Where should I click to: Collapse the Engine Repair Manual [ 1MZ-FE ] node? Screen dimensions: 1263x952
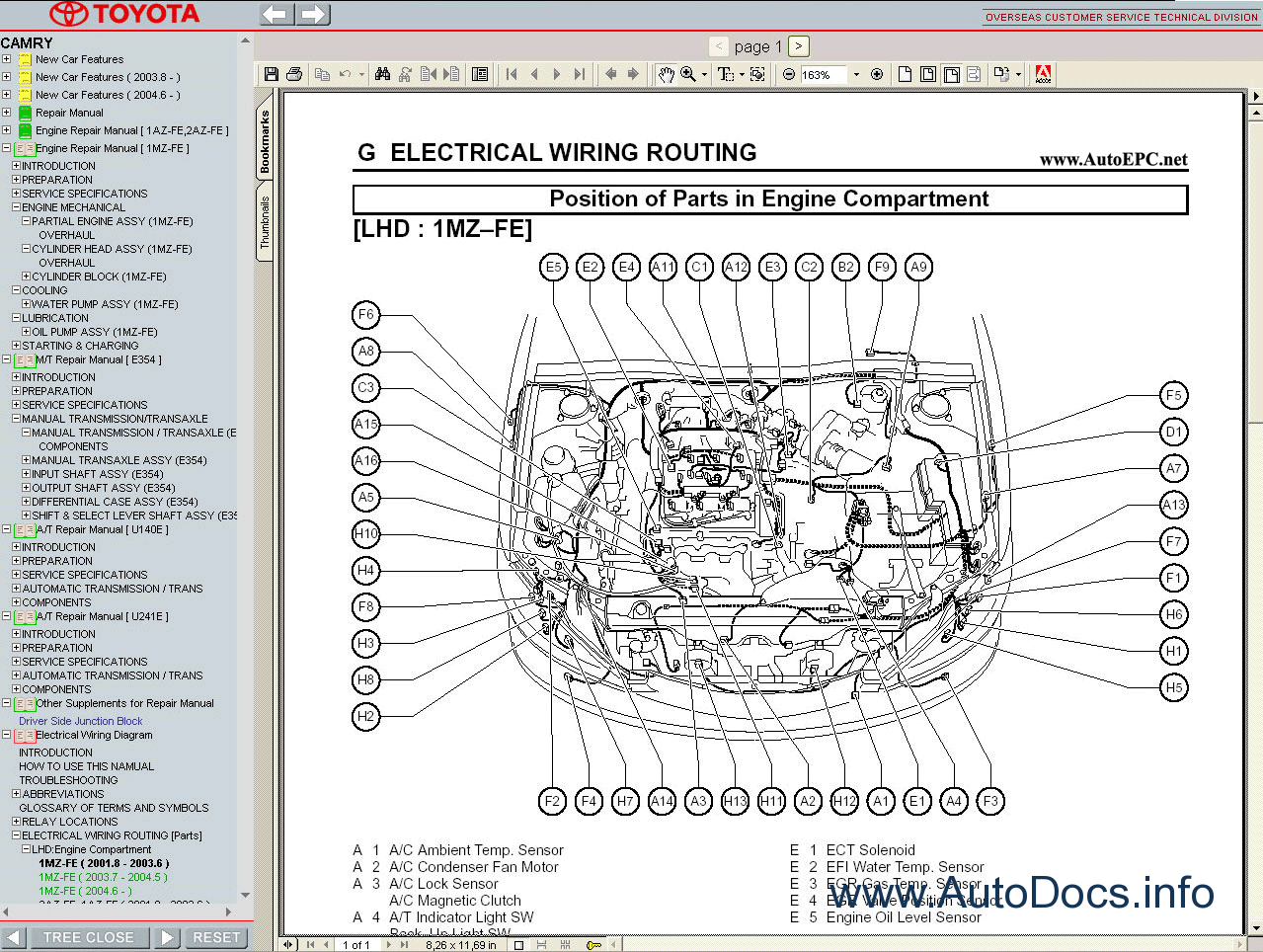pos(6,148)
